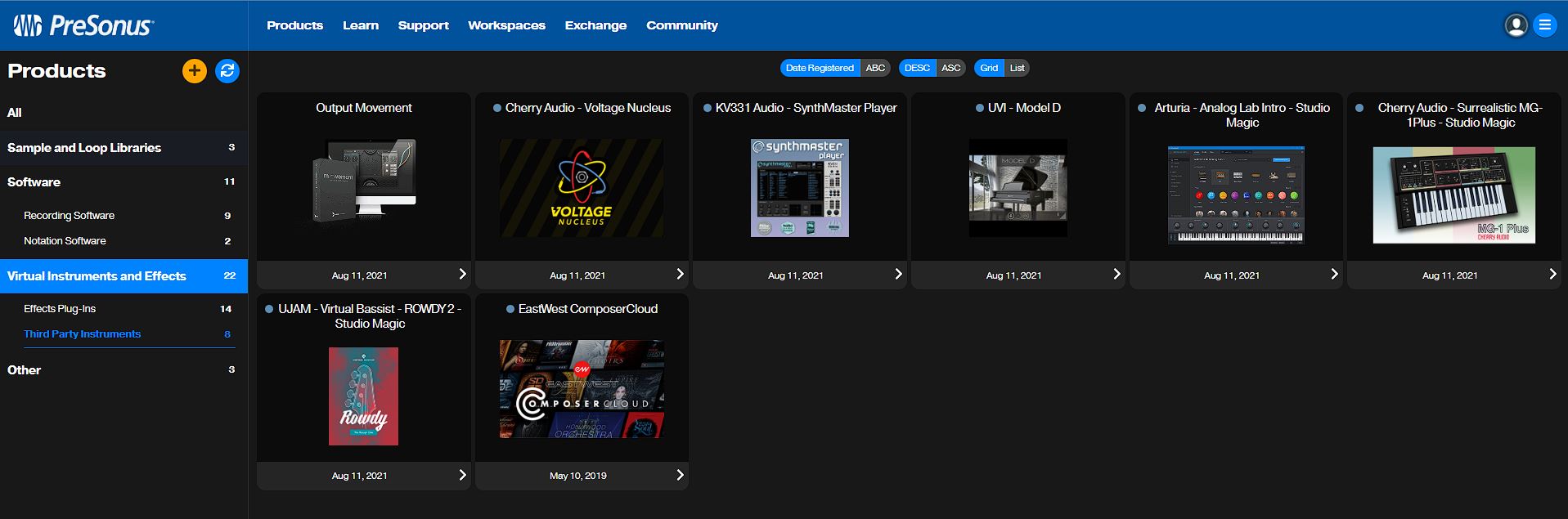1568x519 pixels.
Task: Click the status dot beside Arturia Analog Lab Intro
Action: 1142,108
